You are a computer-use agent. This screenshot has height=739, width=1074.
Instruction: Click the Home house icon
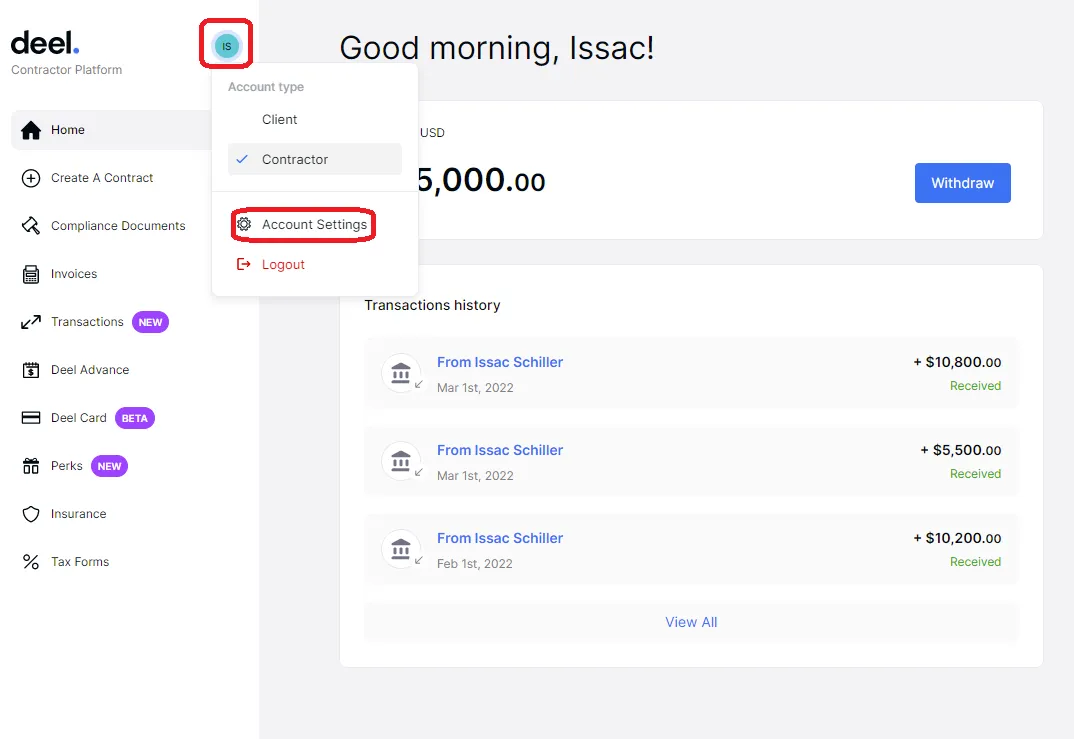(31, 130)
